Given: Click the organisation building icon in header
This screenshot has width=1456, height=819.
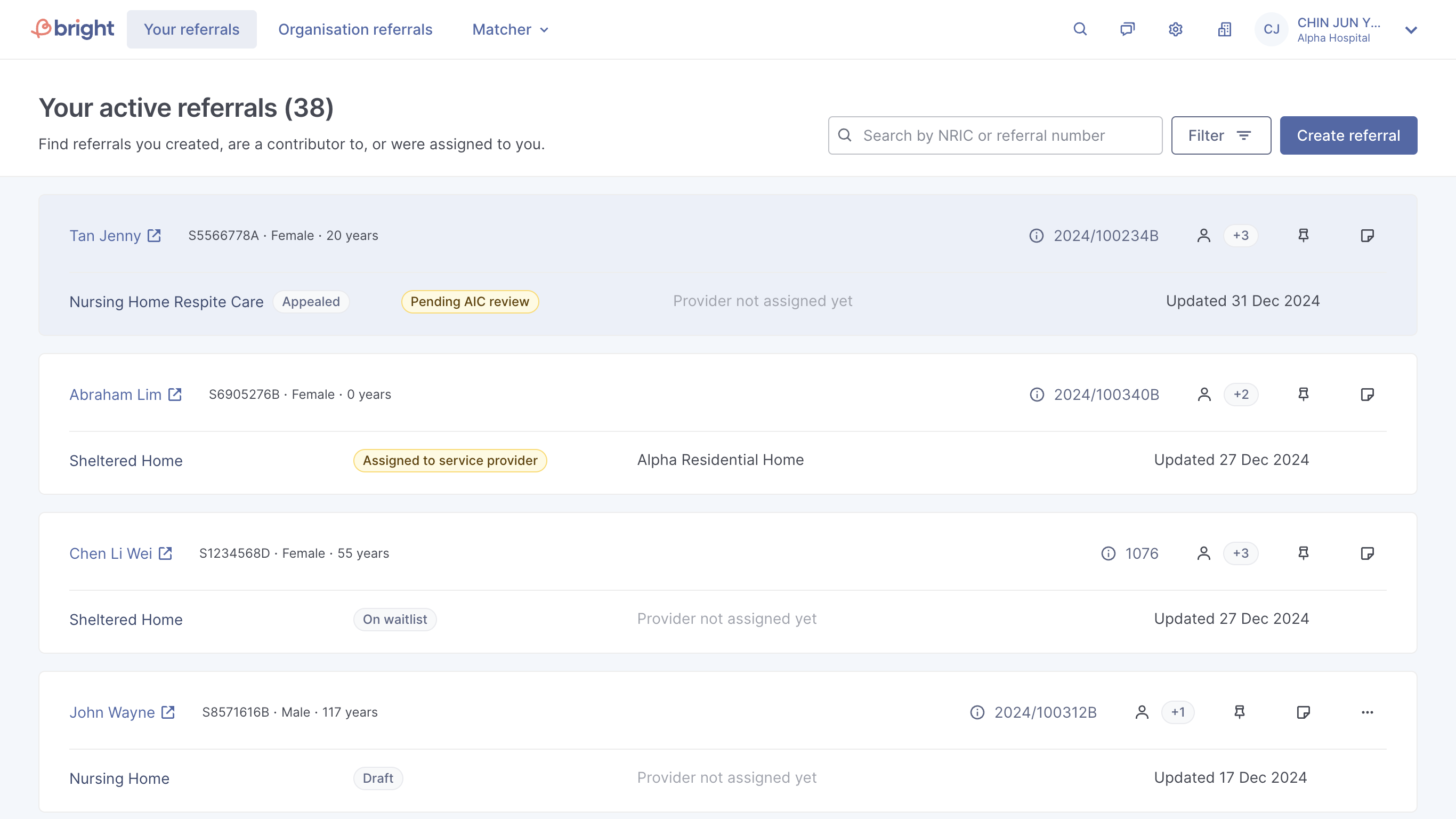Looking at the screenshot, I should pyautogui.click(x=1224, y=29).
